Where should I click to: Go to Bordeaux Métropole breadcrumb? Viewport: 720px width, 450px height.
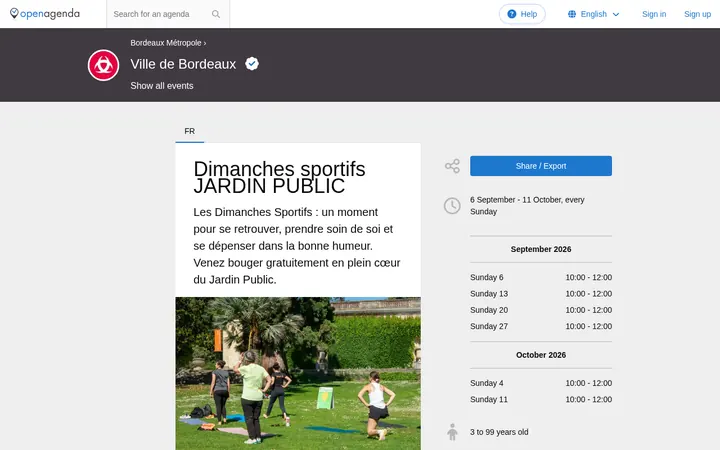[166, 43]
